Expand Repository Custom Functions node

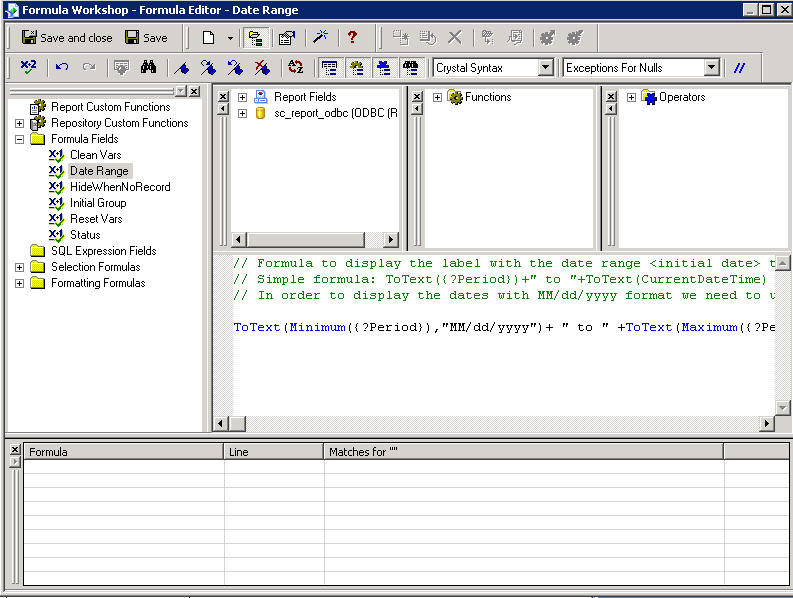click(x=19, y=123)
